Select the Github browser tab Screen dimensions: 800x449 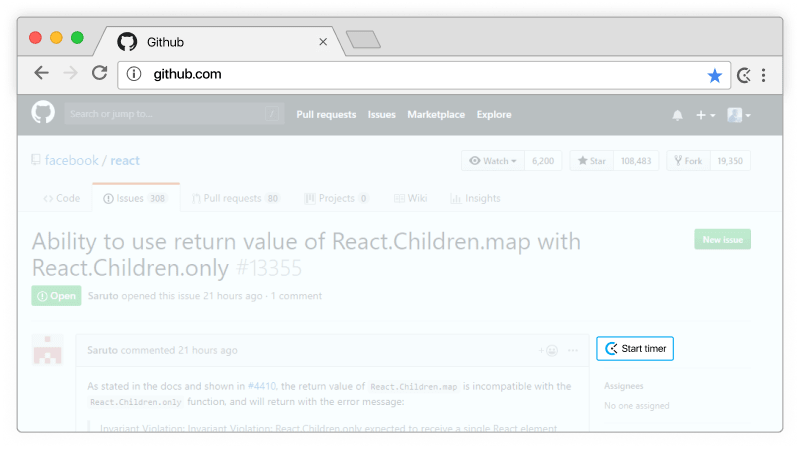pyautogui.click(x=219, y=42)
